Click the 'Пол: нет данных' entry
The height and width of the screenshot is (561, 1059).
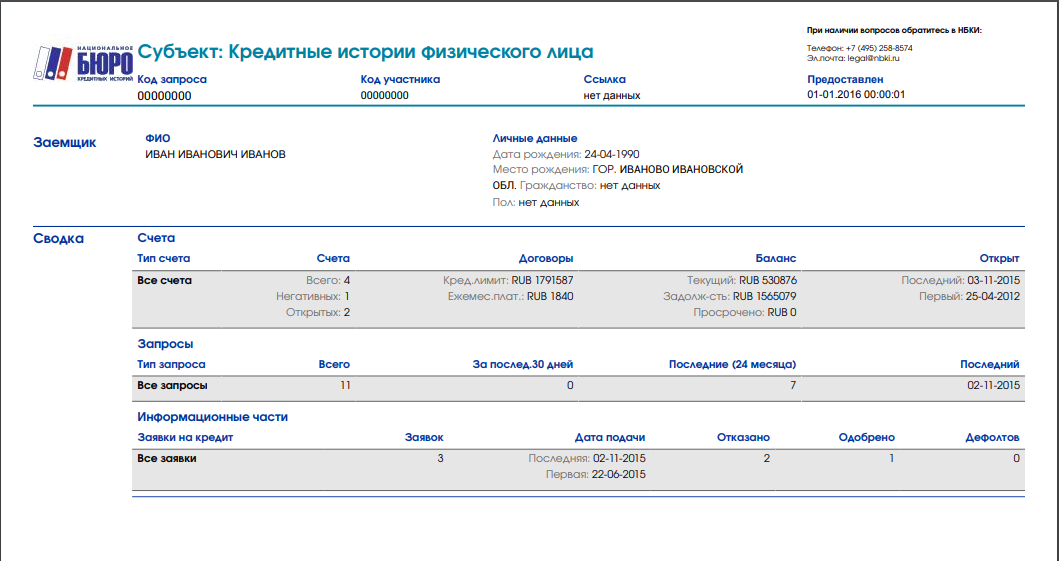(x=536, y=202)
